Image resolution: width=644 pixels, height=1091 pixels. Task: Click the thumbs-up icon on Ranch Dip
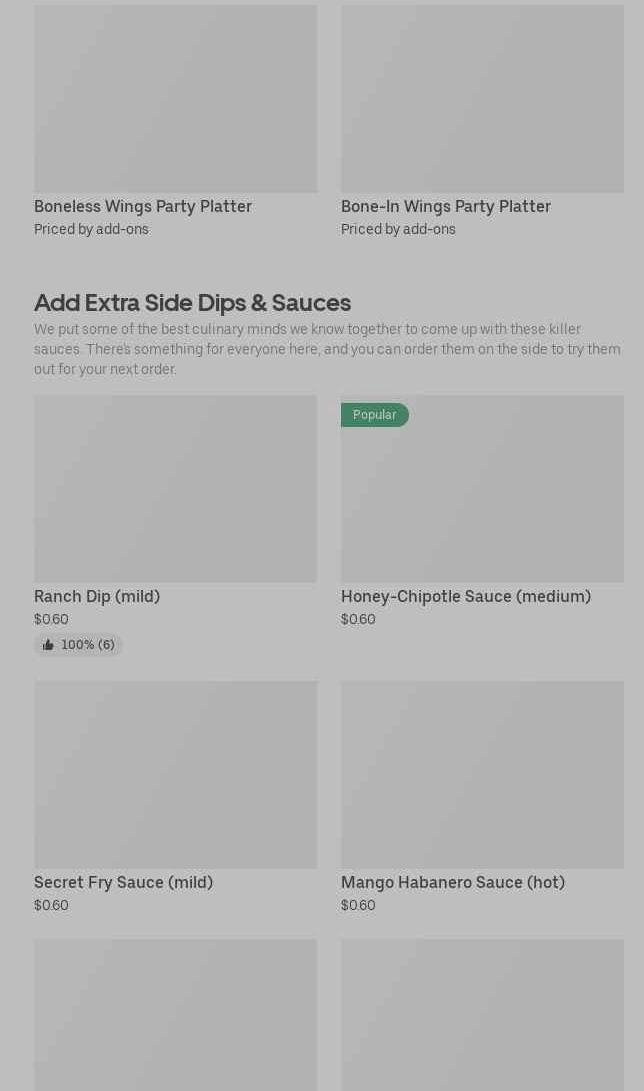click(x=48, y=645)
